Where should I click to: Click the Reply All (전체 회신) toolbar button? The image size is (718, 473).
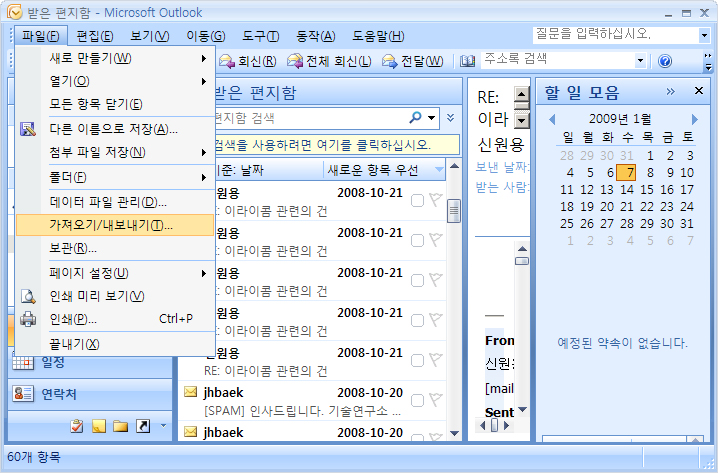tap(329, 61)
